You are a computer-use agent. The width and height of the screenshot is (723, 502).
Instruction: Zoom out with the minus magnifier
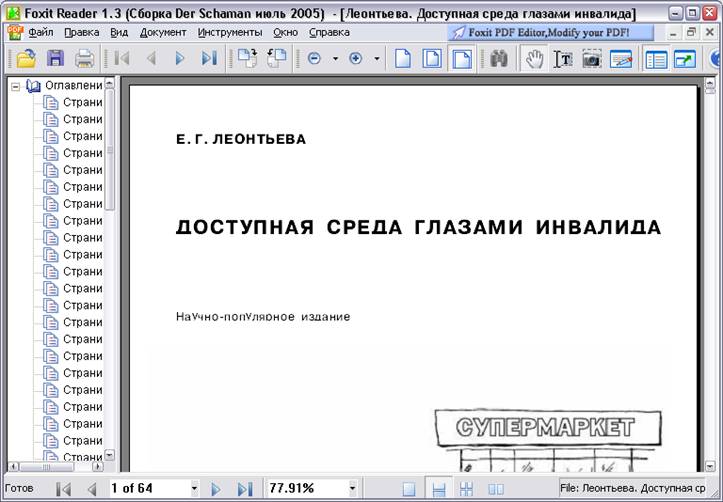[314, 59]
